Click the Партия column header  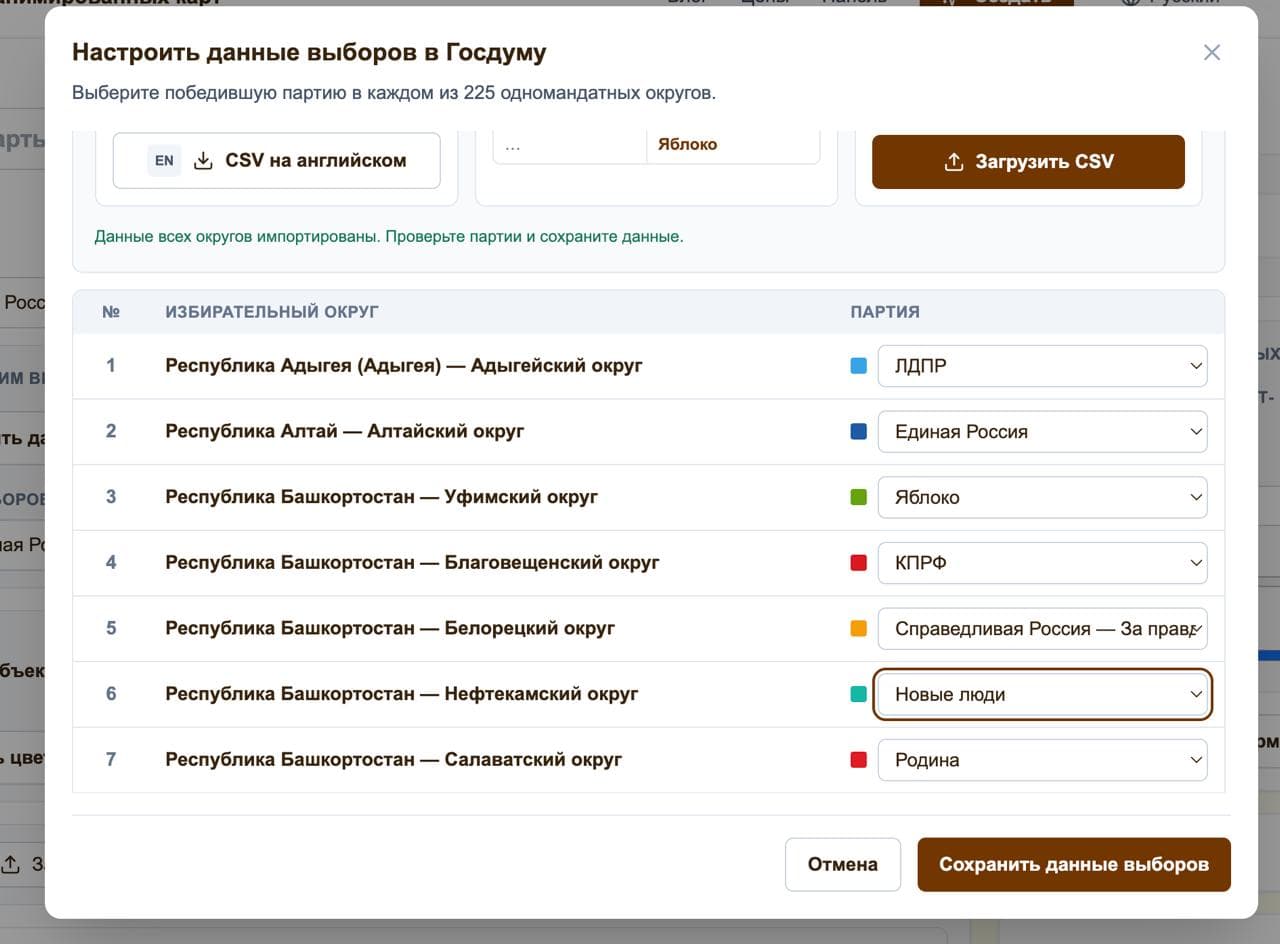(885, 312)
